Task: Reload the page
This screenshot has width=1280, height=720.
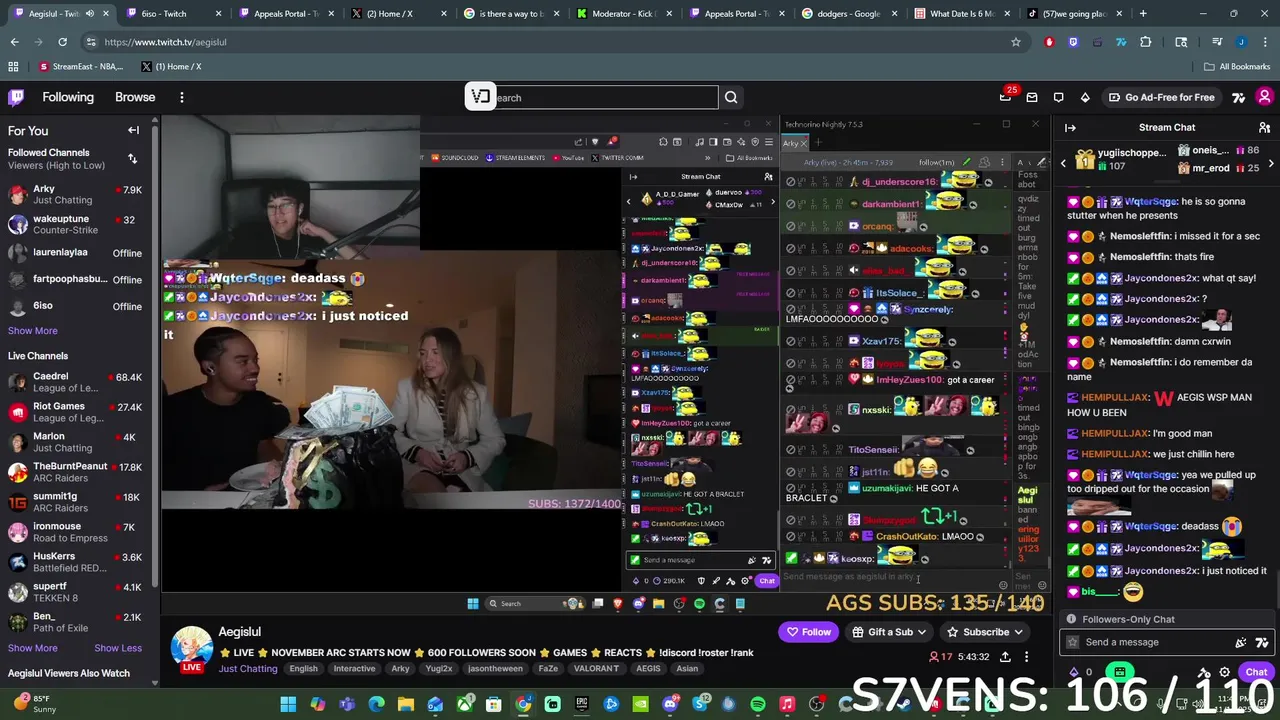Action: [x=62, y=42]
